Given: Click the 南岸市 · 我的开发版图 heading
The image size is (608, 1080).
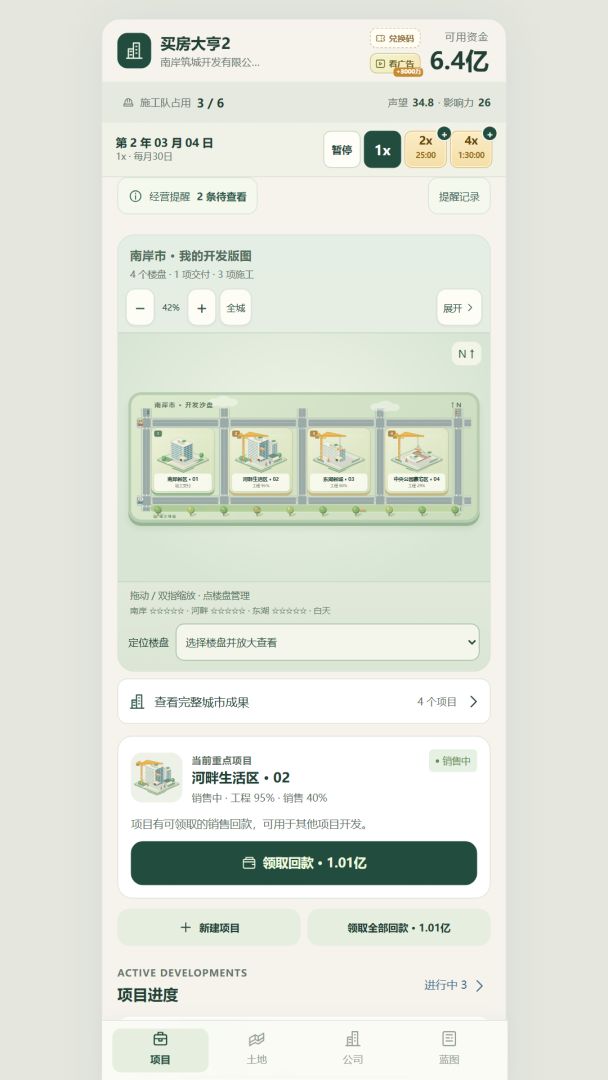Looking at the screenshot, I should pos(191,256).
